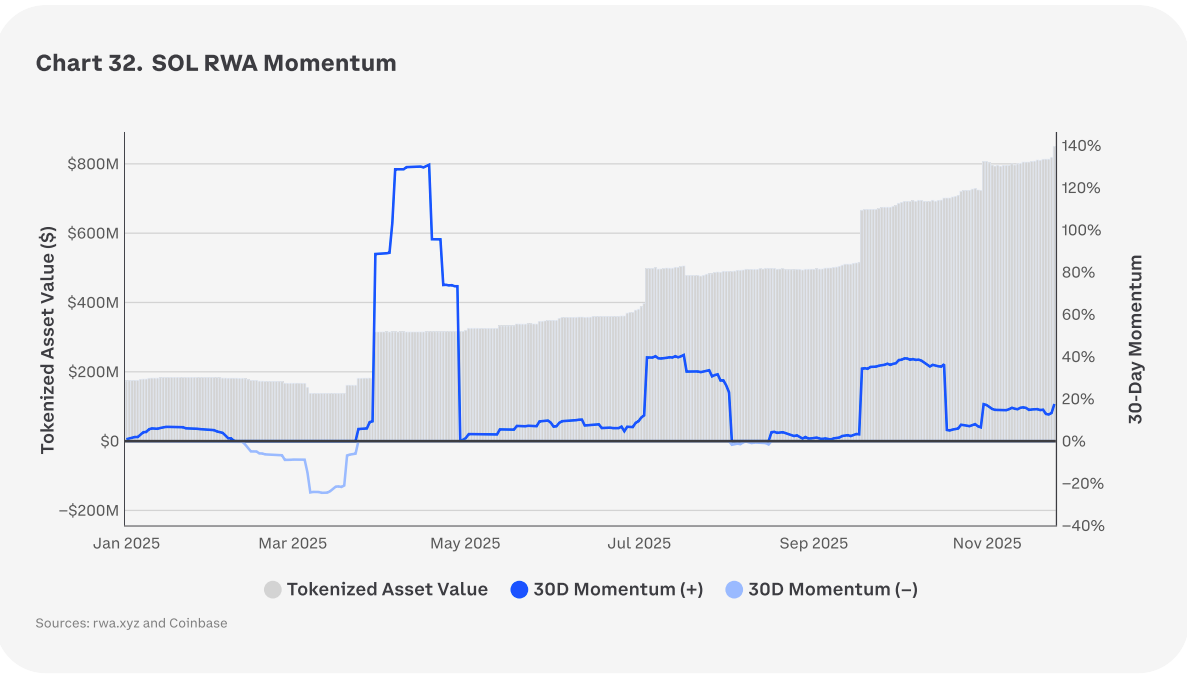Click the 140% right axis label
Viewport: 1187px width, 674px height.
(1081, 146)
